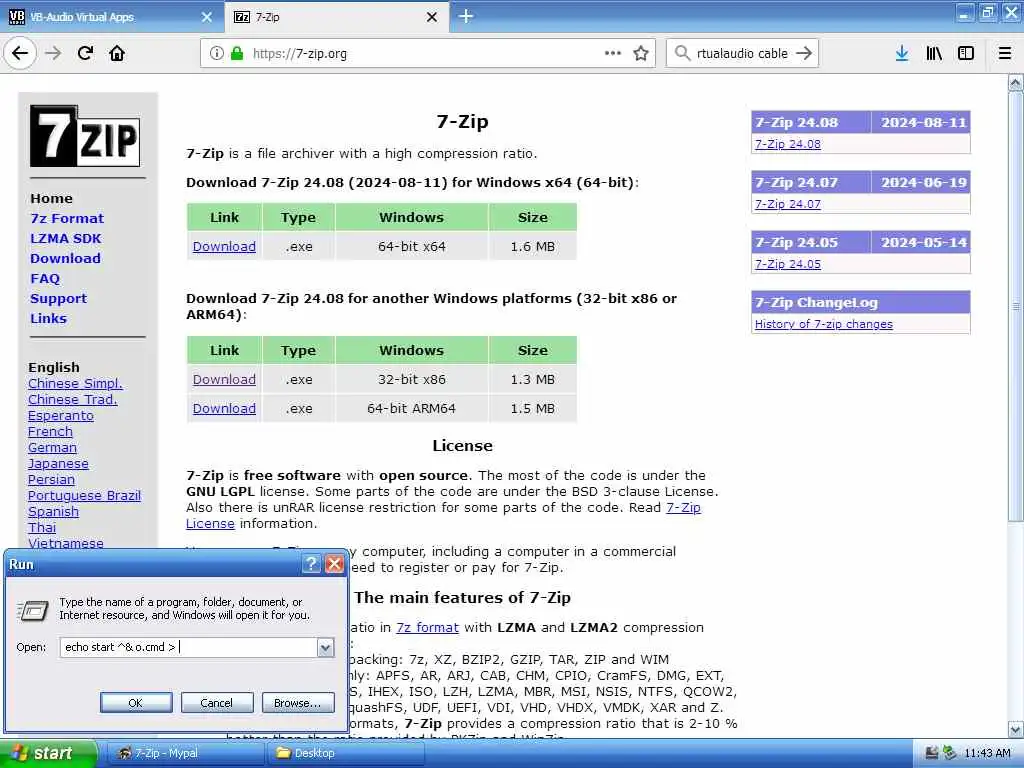The width and height of the screenshot is (1024, 768).
Task: Go back with the browser back arrow
Action: [20, 54]
